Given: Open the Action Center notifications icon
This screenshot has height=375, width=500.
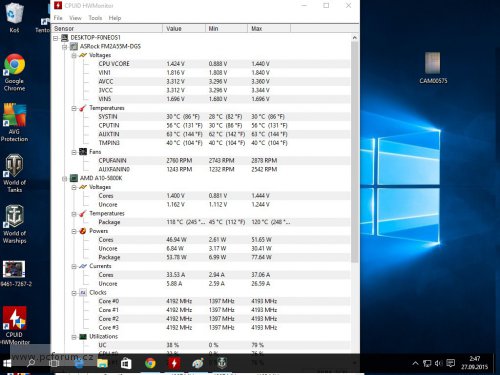Looking at the screenshot, I should click(x=451, y=363).
